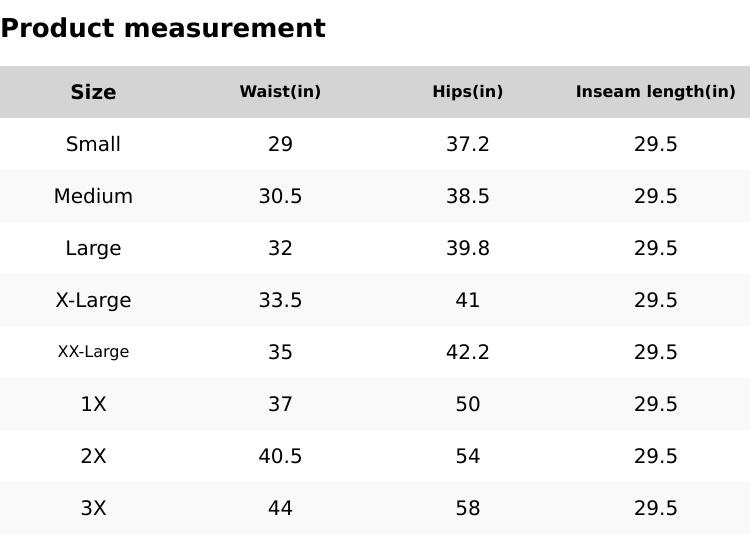Image resolution: width=750 pixels, height=534 pixels.
Task: Click the 58 hips value for 3X
Action: (467, 508)
